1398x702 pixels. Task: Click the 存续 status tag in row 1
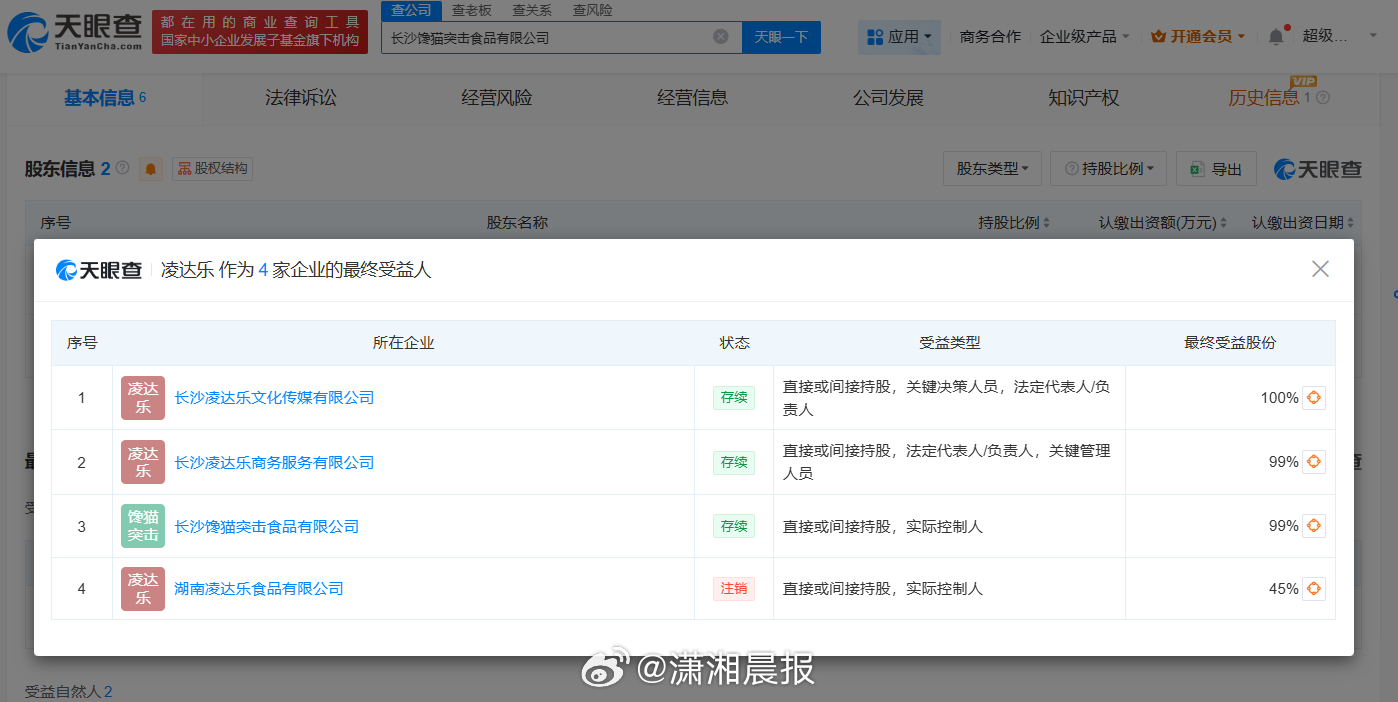pos(734,398)
